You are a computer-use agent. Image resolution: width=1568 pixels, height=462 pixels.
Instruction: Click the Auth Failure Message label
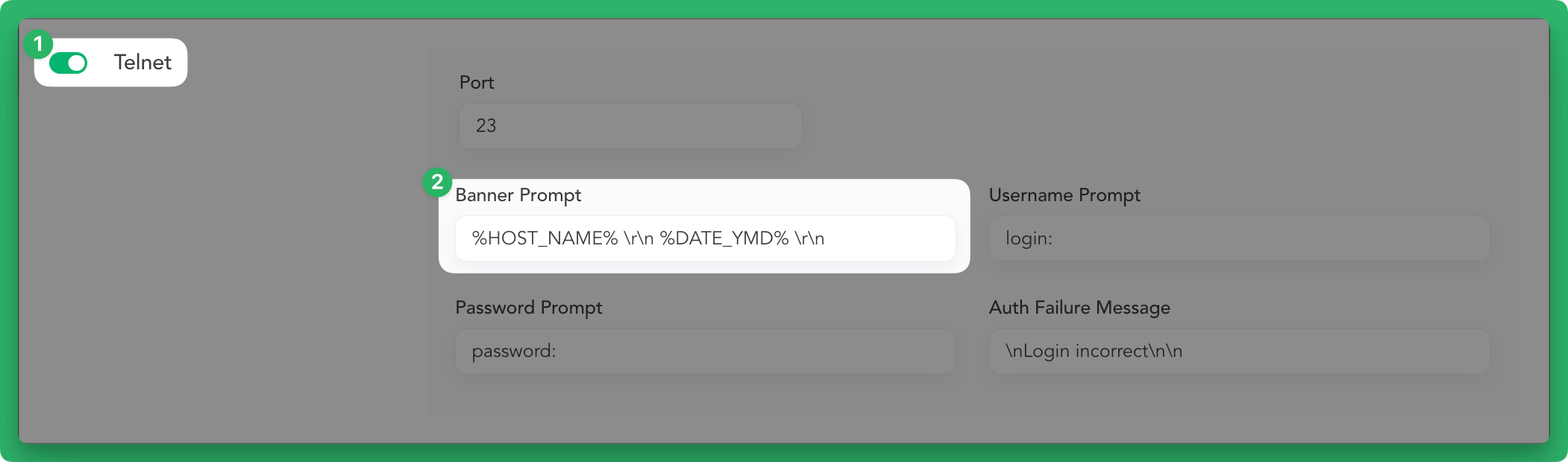tap(1079, 308)
